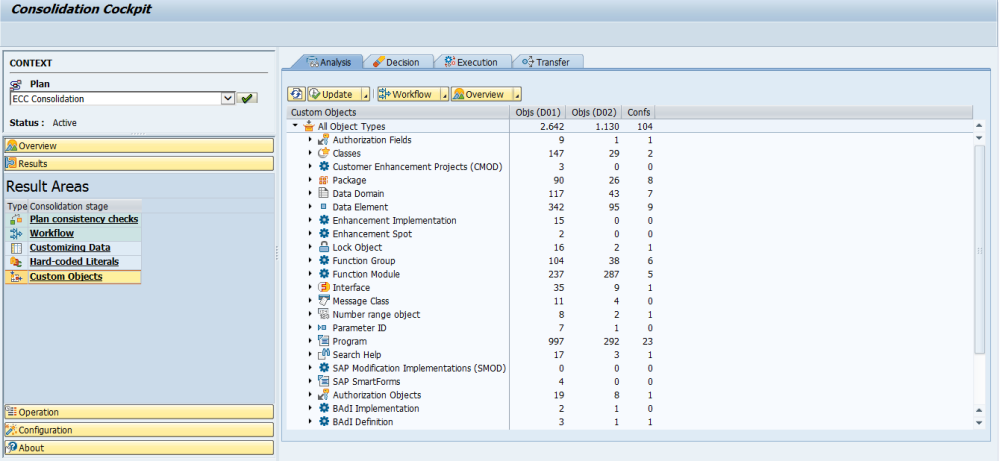Click the Hard-coded Literals icon

[x=15, y=262]
